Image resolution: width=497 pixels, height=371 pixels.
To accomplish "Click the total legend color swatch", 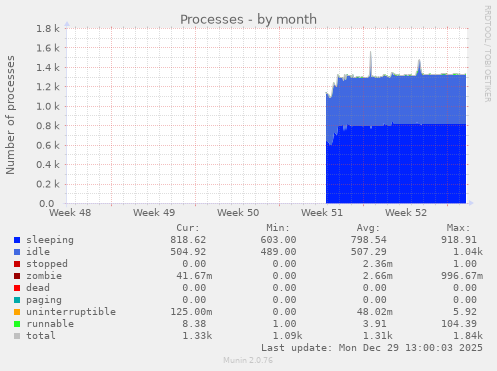I will pos(17,336).
